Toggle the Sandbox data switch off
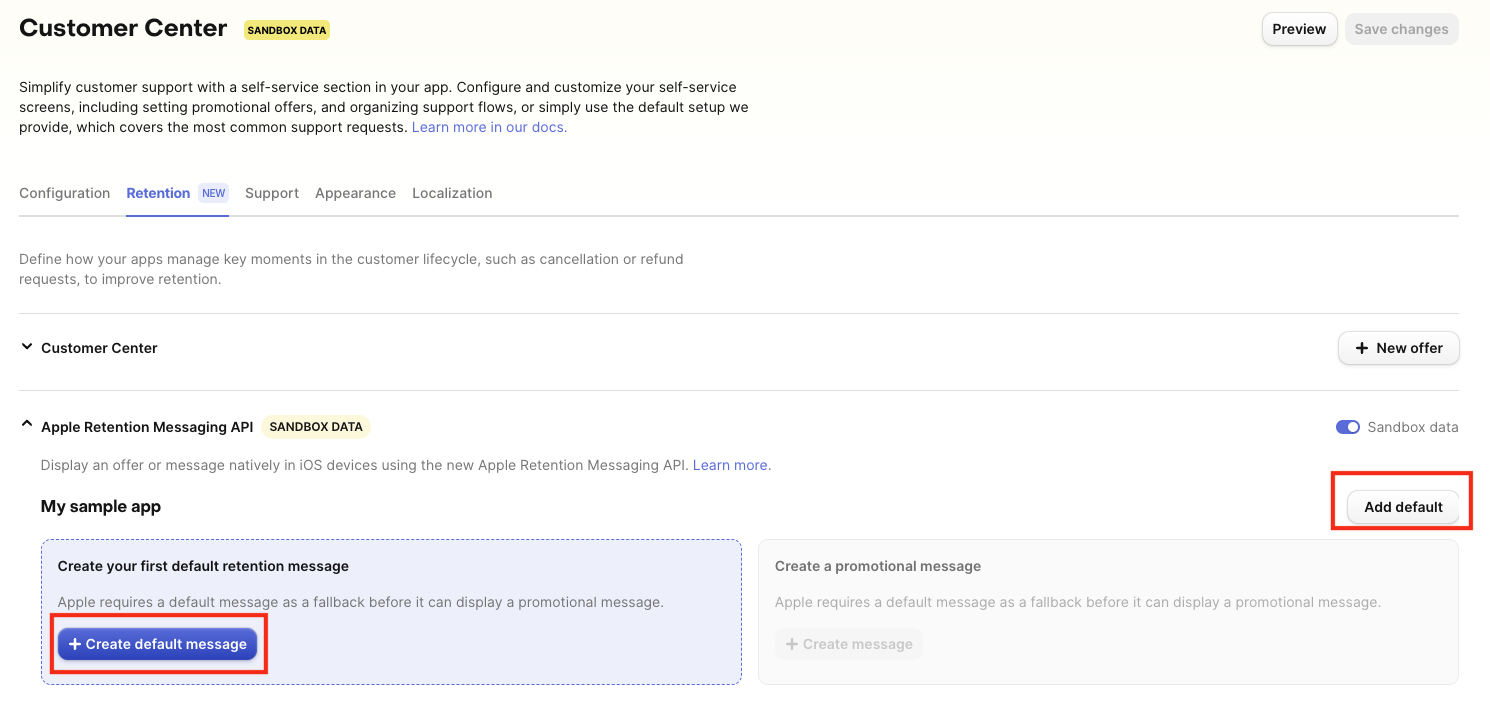Image resolution: width=1490 pixels, height=710 pixels. click(1347, 427)
